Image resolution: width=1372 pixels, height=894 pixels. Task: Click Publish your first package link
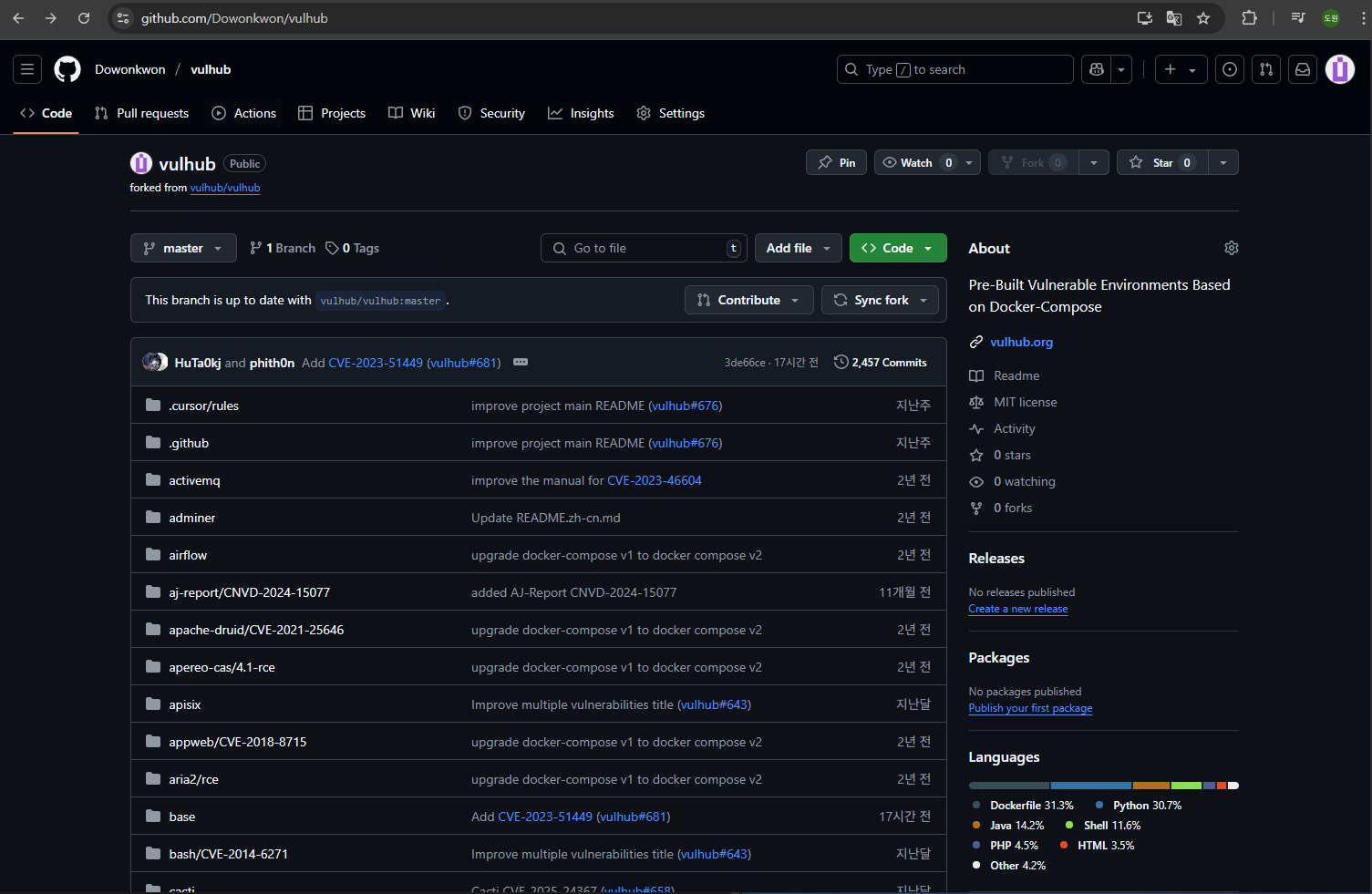point(1030,708)
